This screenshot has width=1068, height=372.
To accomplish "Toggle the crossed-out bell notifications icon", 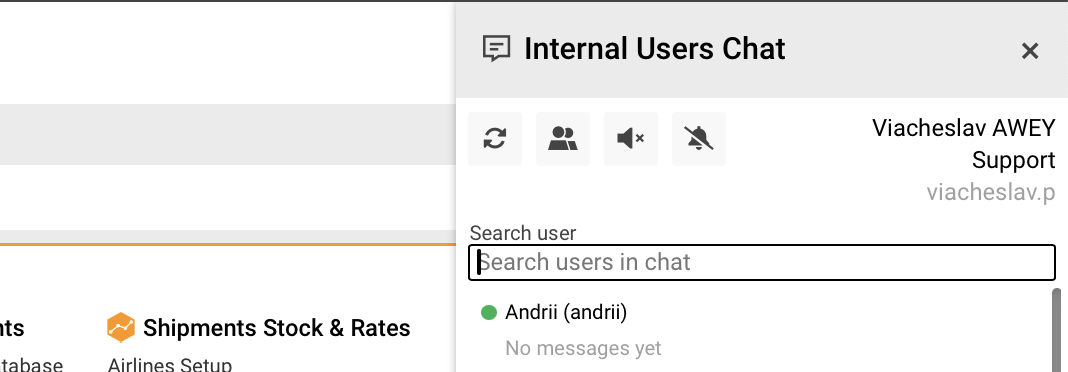I will point(699,139).
